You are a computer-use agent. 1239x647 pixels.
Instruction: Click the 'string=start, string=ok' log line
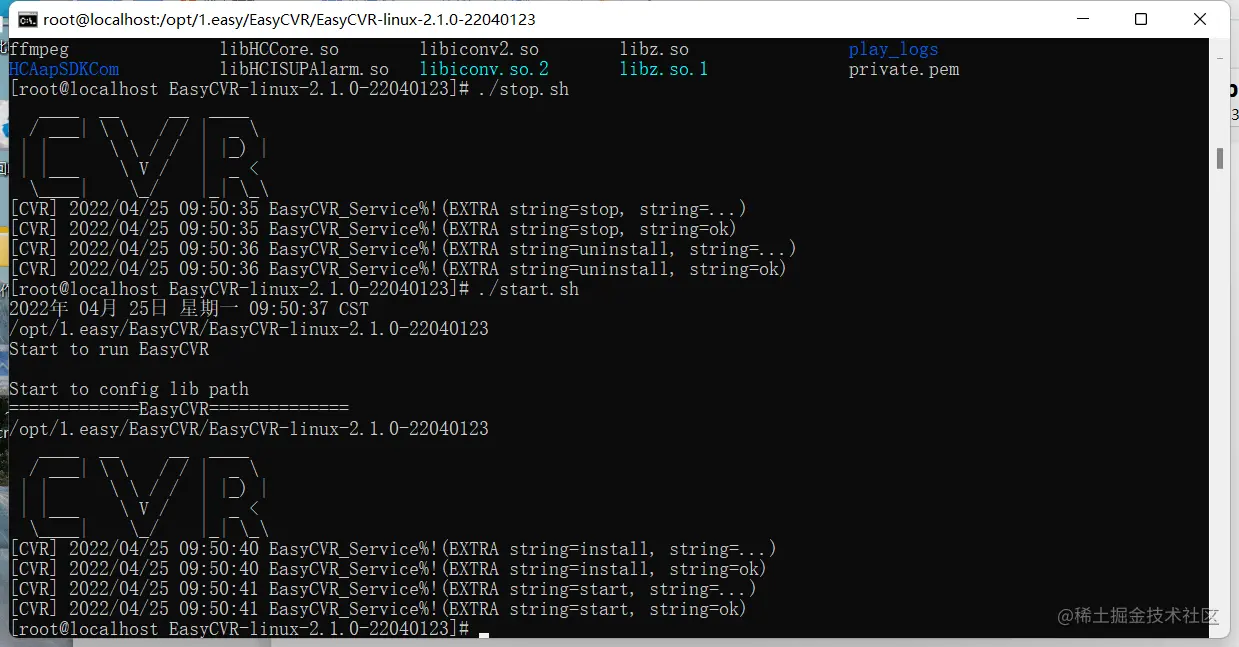[378, 609]
